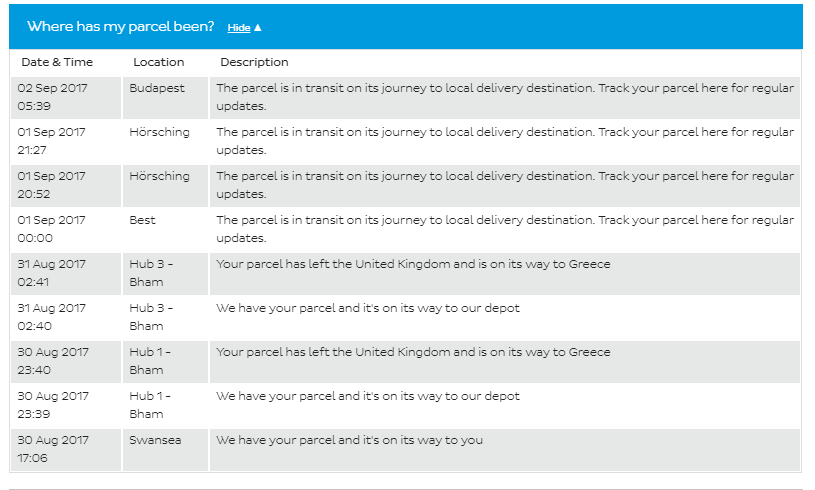
Task: Select the Date & Time column header
Action: (57, 62)
